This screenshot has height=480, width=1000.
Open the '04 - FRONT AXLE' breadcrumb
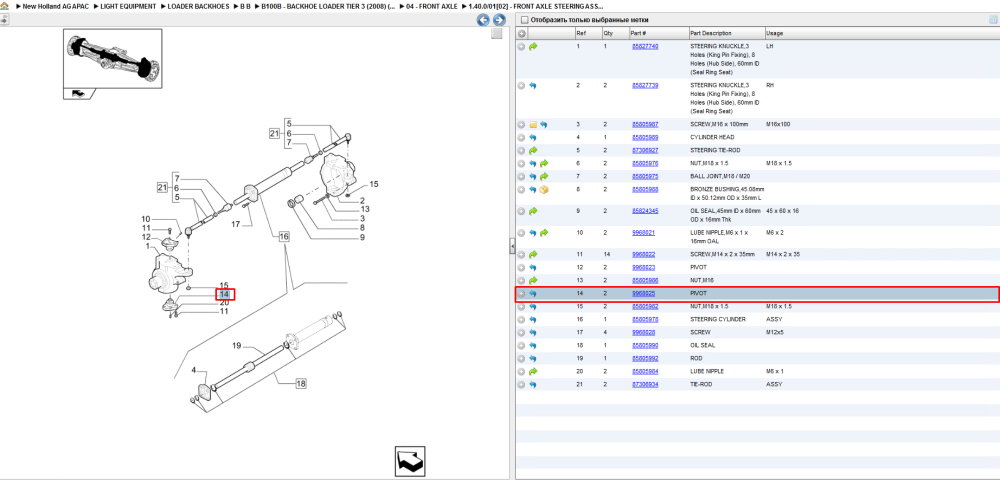pos(431,6)
